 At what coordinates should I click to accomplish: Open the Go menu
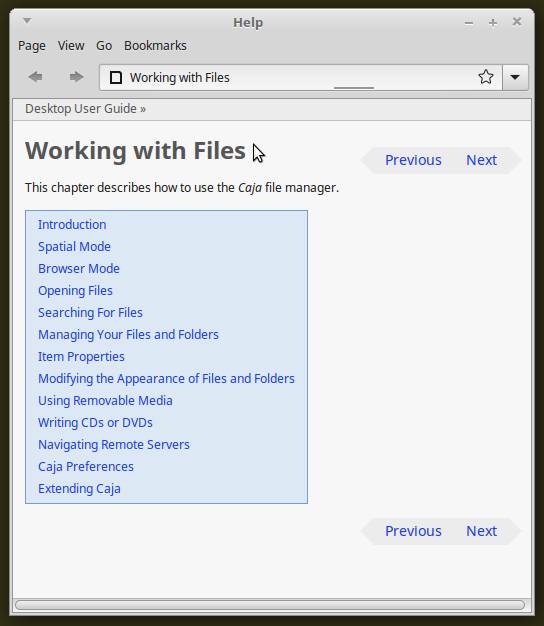click(x=104, y=46)
